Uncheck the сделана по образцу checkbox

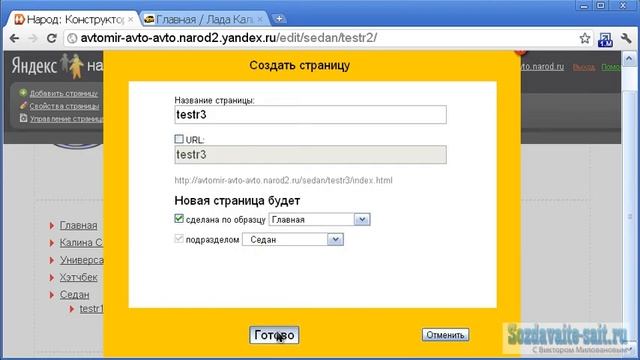[x=179, y=218]
